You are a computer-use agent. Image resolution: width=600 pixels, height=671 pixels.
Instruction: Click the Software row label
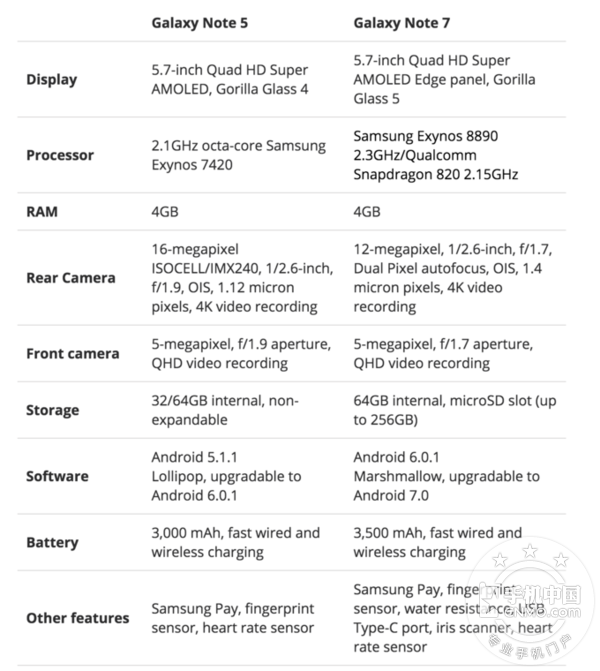coord(57,476)
